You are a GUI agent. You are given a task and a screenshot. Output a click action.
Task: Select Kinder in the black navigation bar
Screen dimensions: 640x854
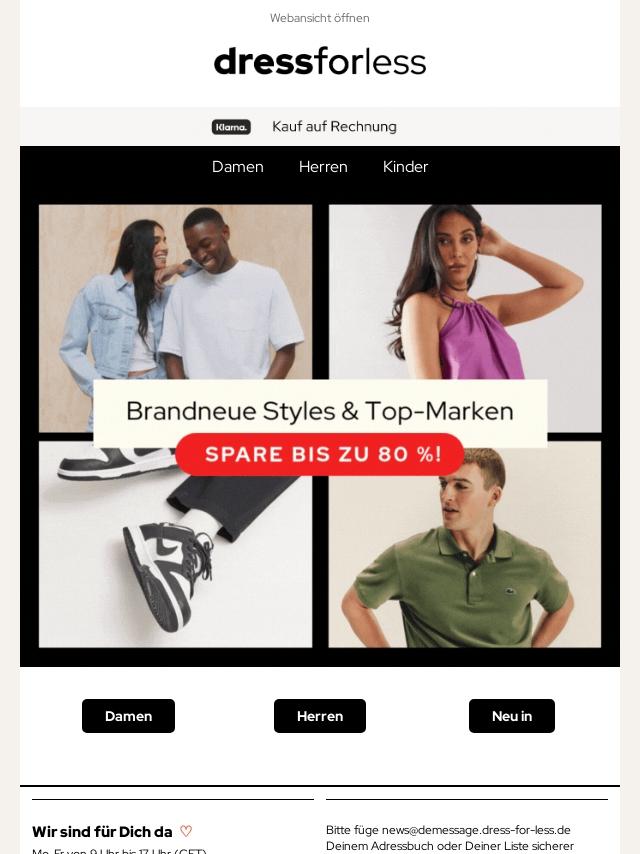(x=405, y=167)
